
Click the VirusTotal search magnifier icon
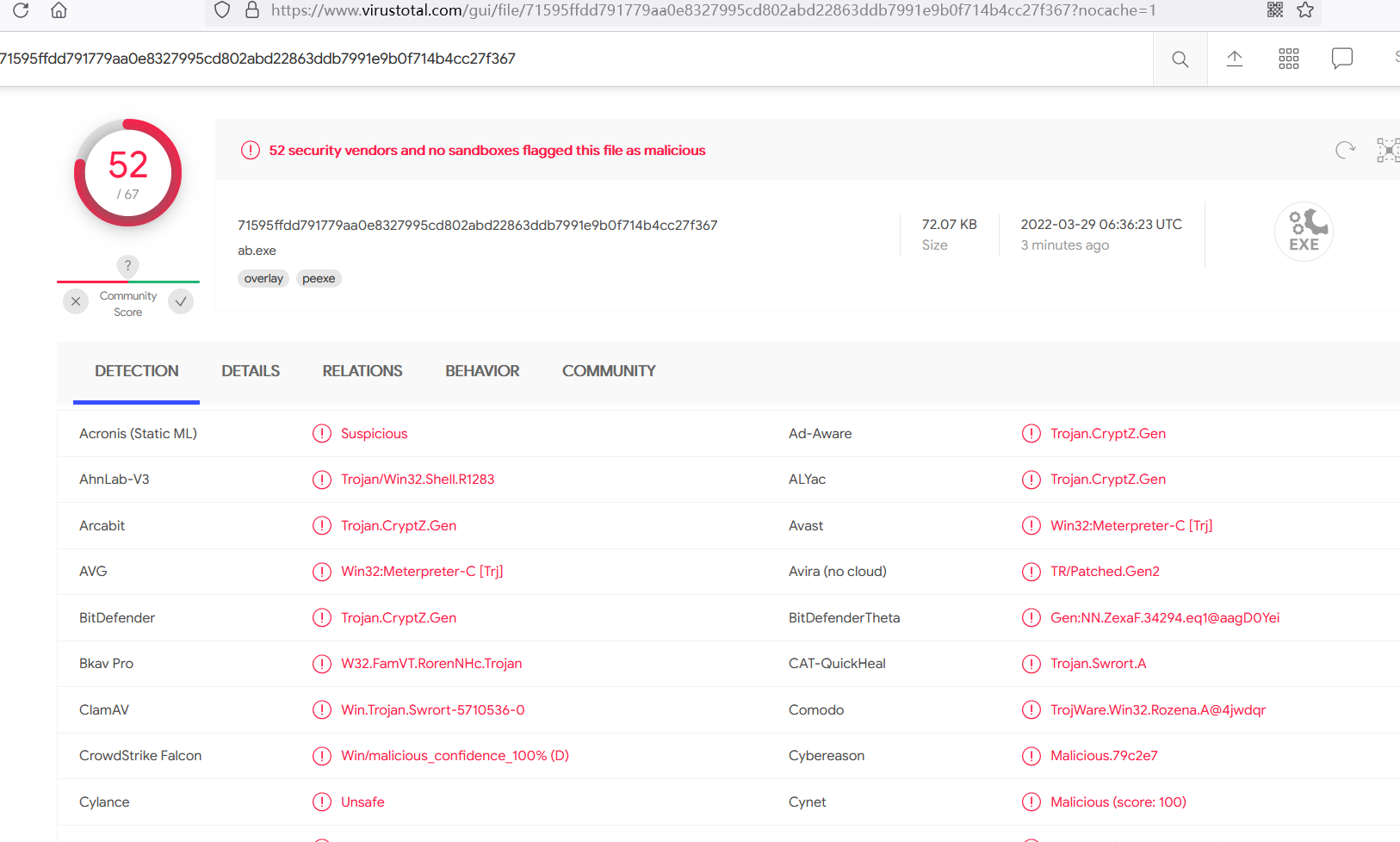pos(1180,59)
